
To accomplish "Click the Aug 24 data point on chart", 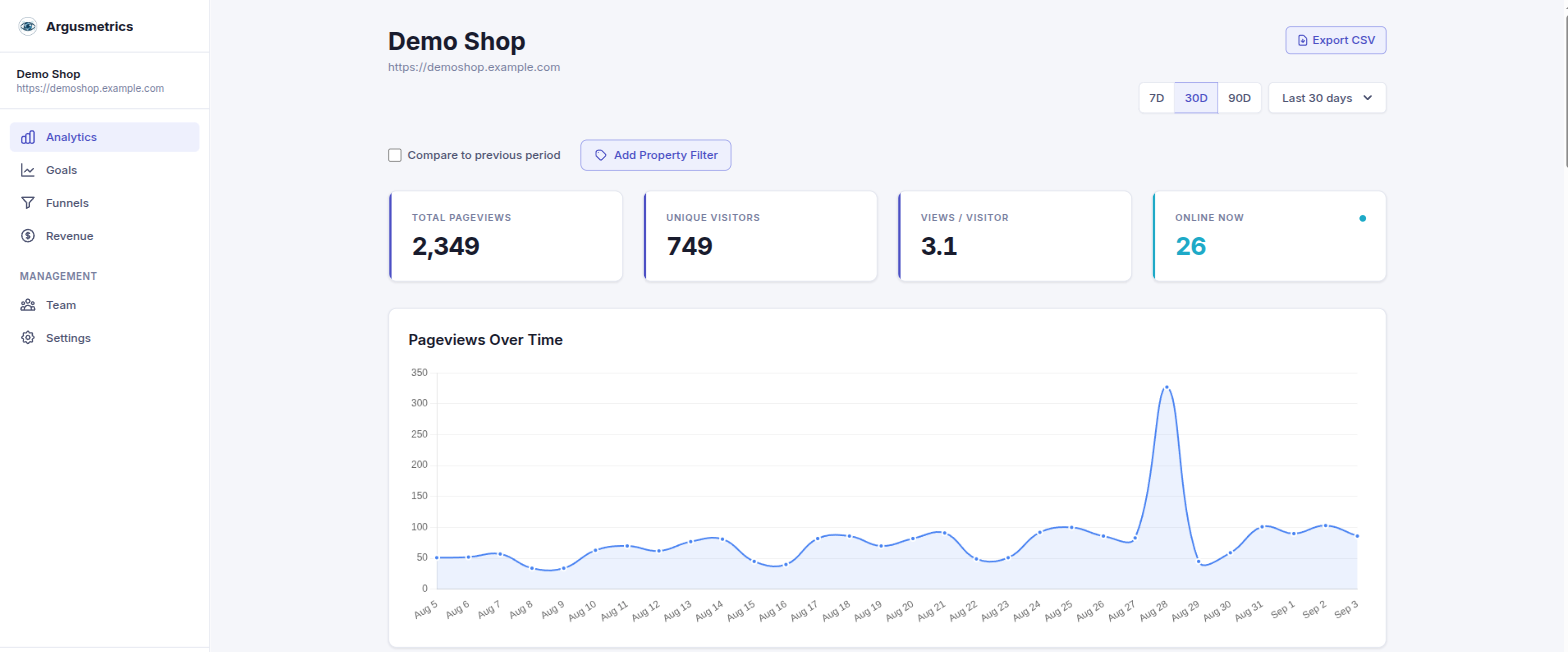I will tap(1039, 532).
